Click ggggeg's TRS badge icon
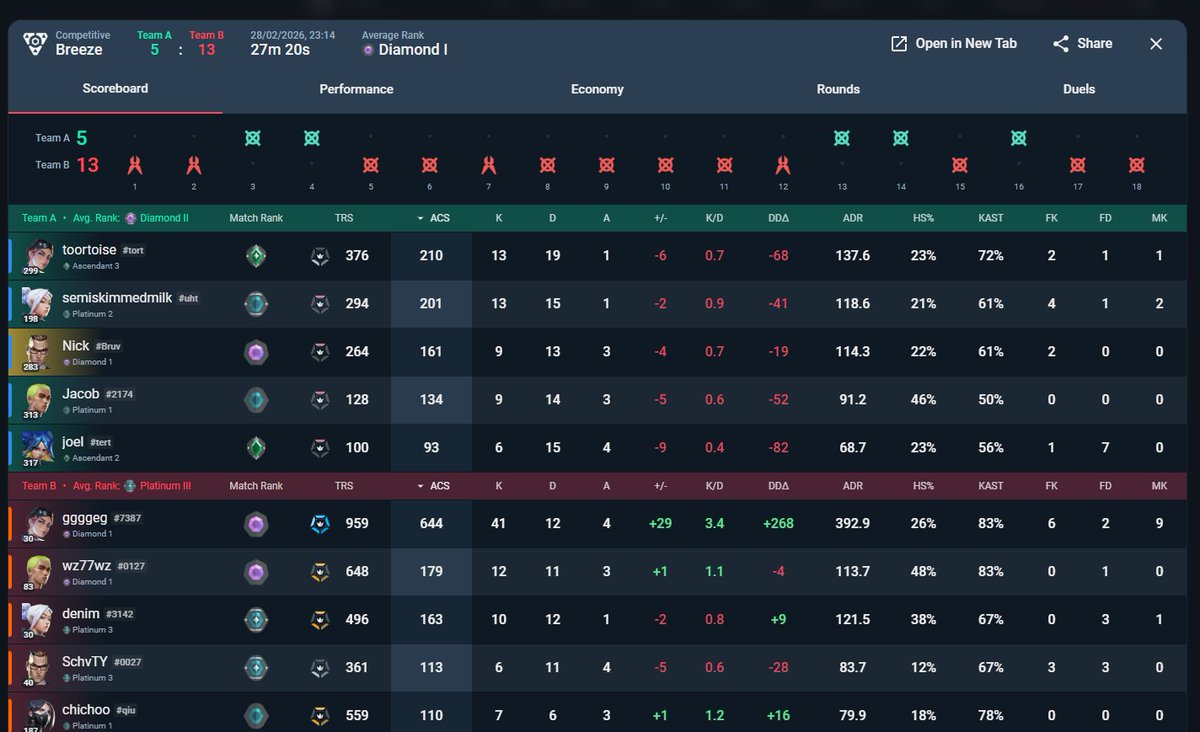The image size is (1200, 732). [x=320, y=523]
